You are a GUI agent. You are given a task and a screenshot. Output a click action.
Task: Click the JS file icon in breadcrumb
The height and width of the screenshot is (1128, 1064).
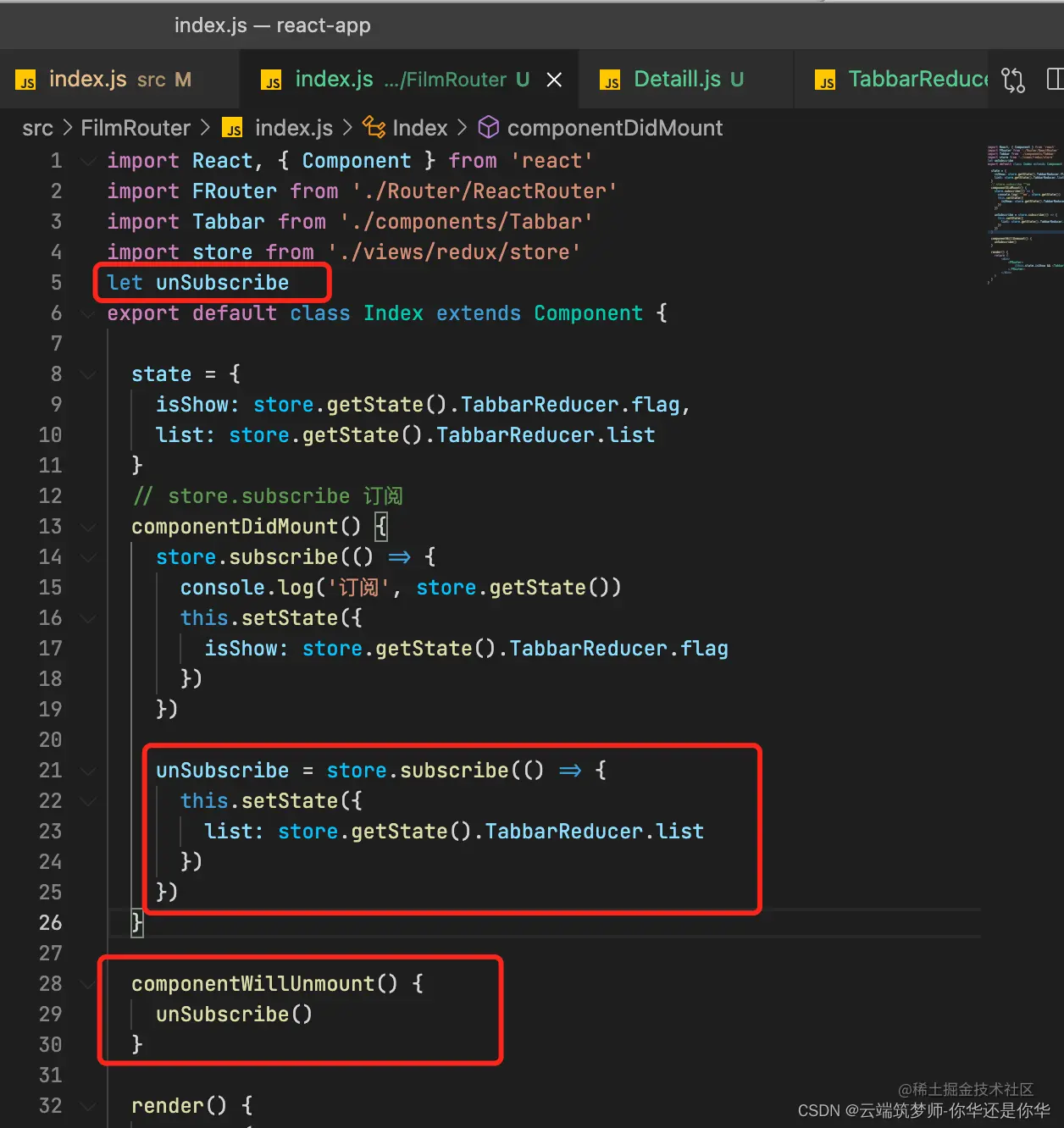point(232,129)
